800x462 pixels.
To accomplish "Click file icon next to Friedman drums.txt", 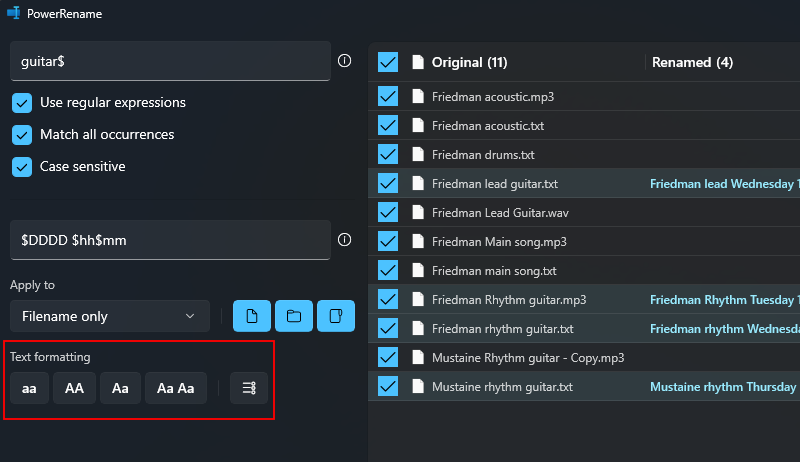I will 418,155.
